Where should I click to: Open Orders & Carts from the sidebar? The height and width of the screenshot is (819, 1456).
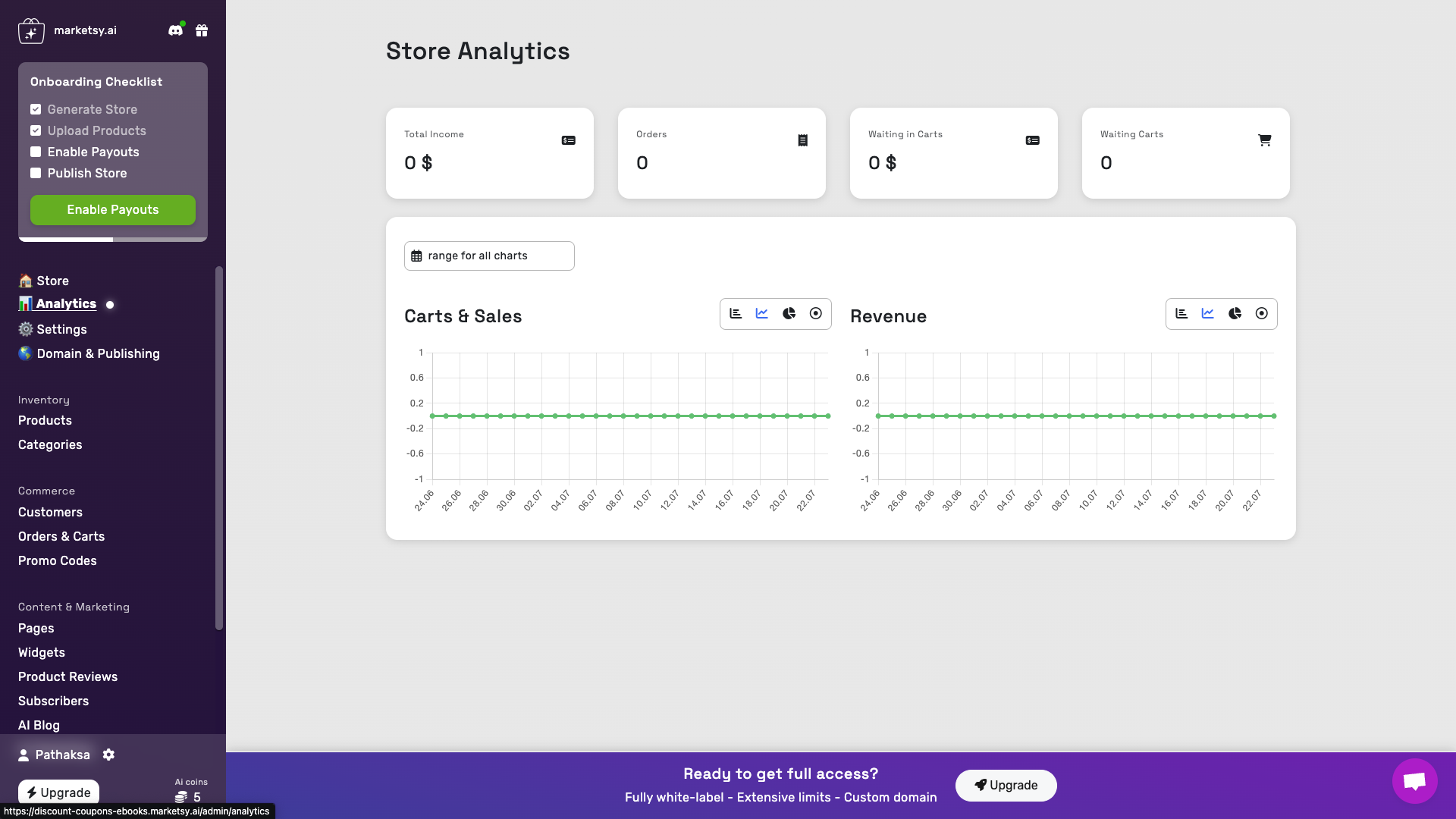pyautogui.click(x=61, y=536)
